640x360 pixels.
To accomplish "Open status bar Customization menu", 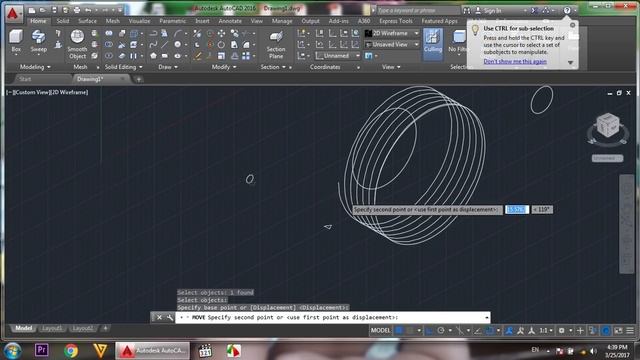I will pyautogui.click(x=630, y=330).
